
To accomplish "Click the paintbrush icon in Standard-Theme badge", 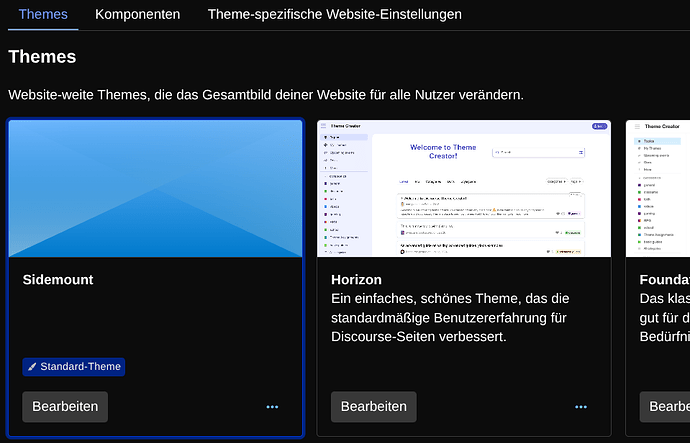I will [x=32, y=367].
